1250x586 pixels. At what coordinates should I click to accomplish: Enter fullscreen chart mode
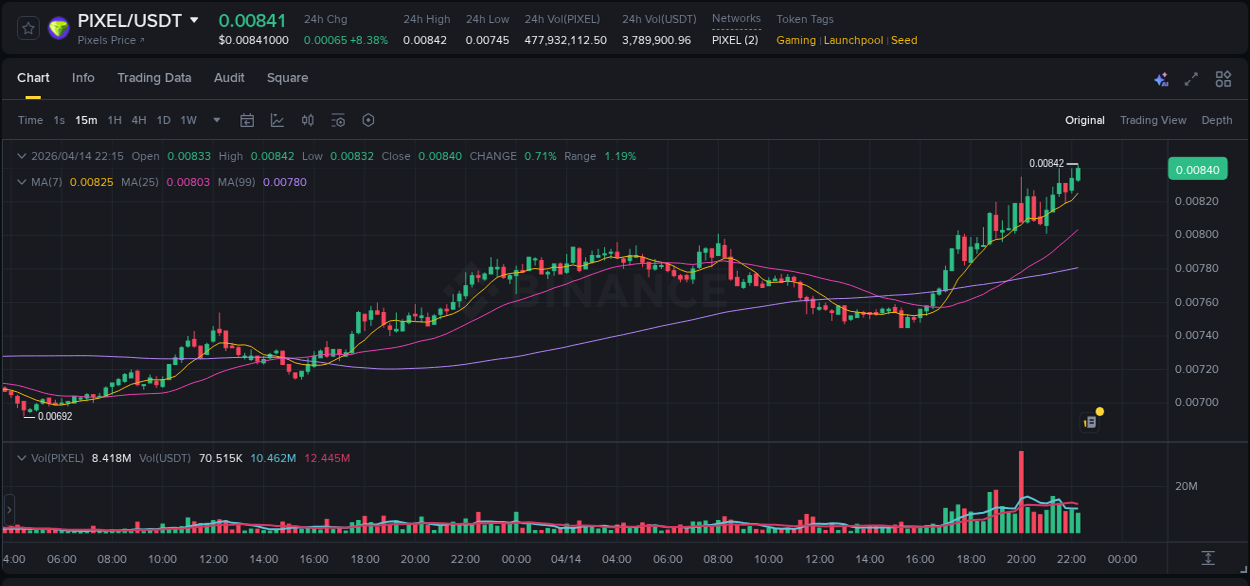click(x=1190, y=78)
